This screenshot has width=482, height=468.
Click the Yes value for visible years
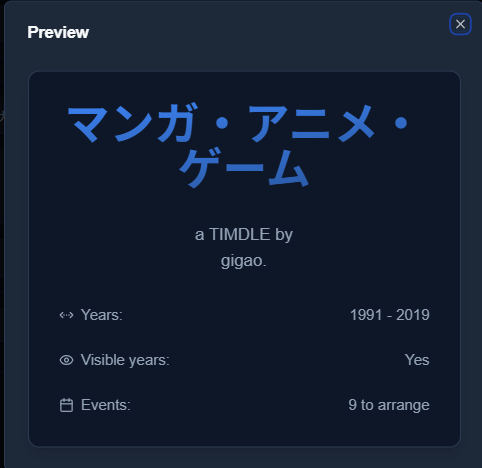point(417,360)
